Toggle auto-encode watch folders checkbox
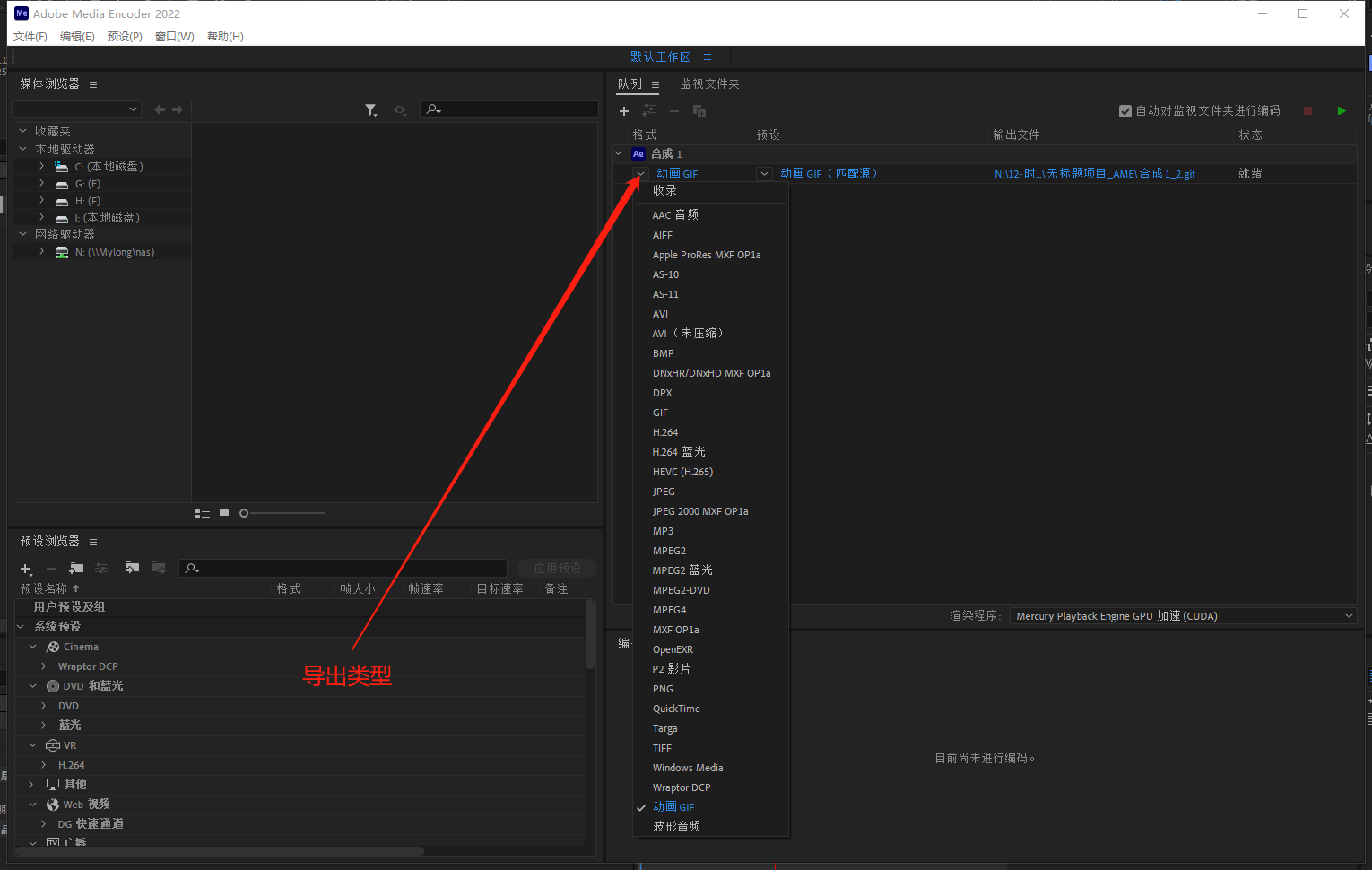 1125,111
